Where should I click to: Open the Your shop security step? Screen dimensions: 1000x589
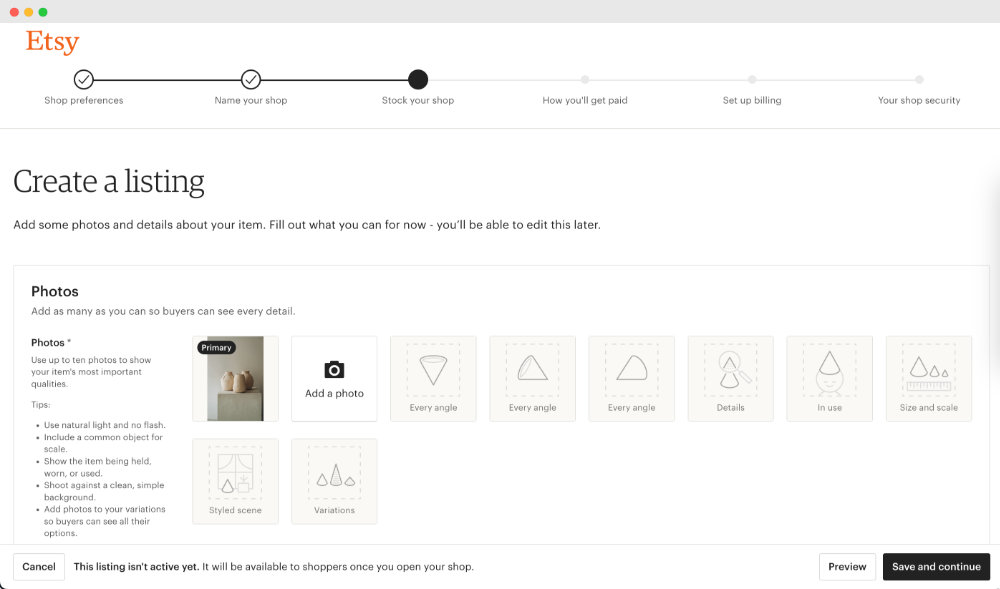918,80
